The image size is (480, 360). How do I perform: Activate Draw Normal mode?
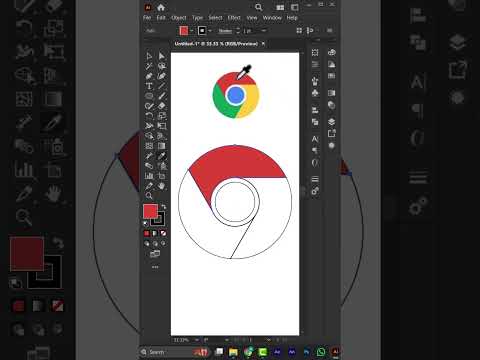point(147,244)
